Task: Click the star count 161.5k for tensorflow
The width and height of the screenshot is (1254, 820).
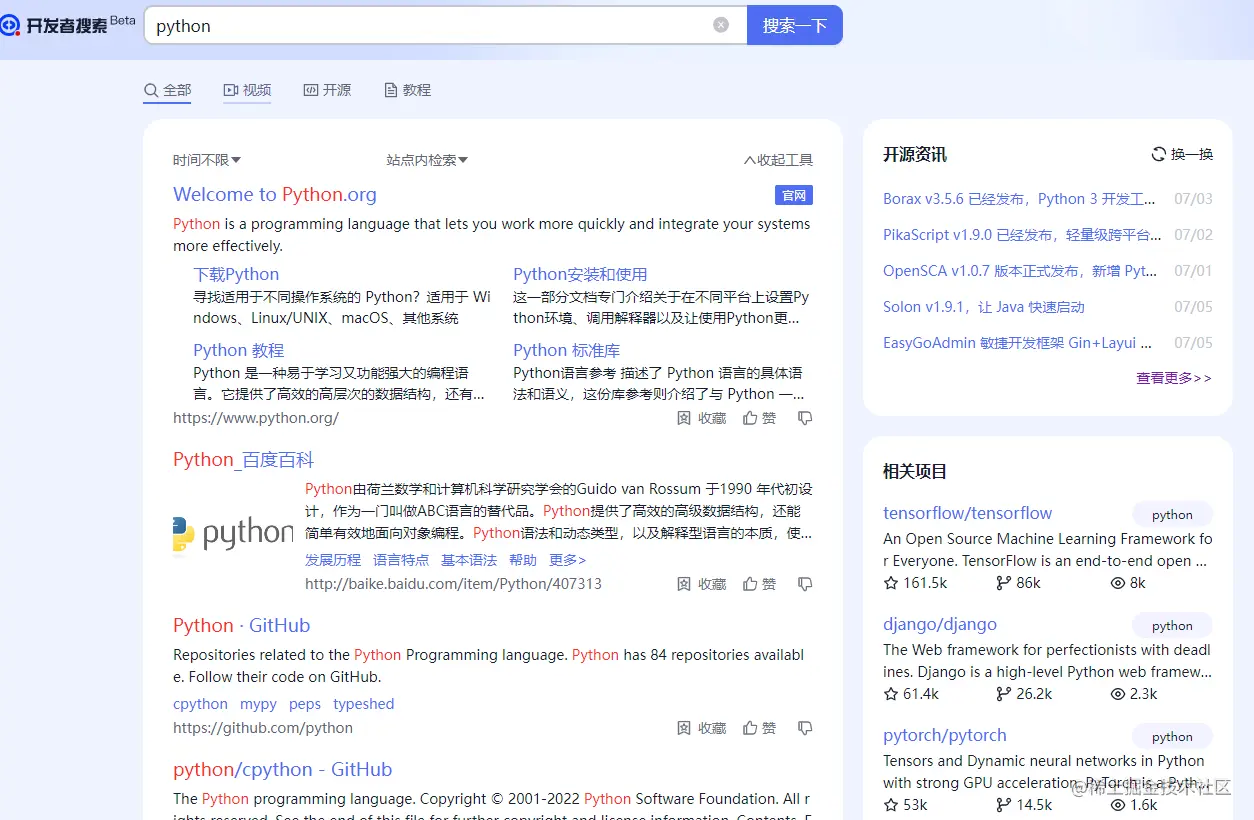Action: (915, 583)
